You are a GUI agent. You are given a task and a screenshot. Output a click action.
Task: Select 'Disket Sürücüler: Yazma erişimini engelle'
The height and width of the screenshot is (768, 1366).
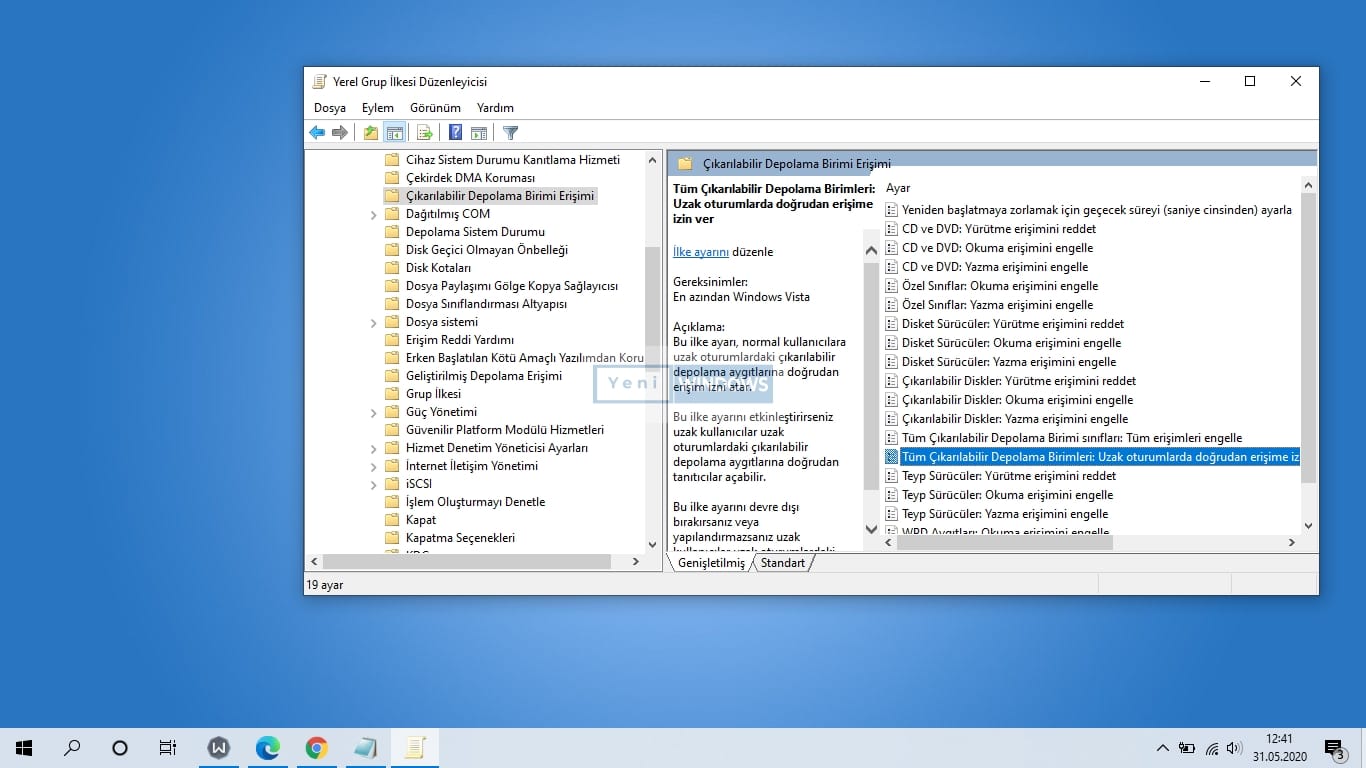point(1009,362)
